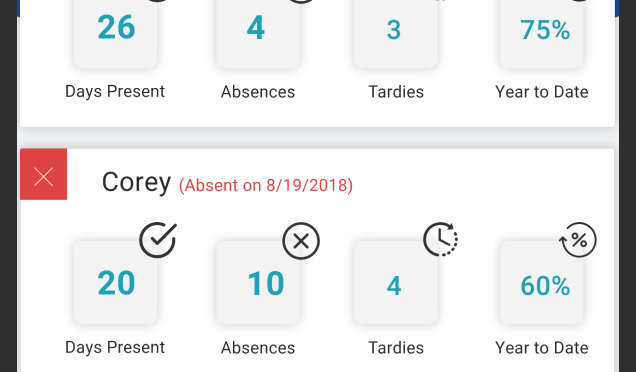Select Corey's 20 Days Present tile
This screenshot has height=372, width=636.
[116, 283]
